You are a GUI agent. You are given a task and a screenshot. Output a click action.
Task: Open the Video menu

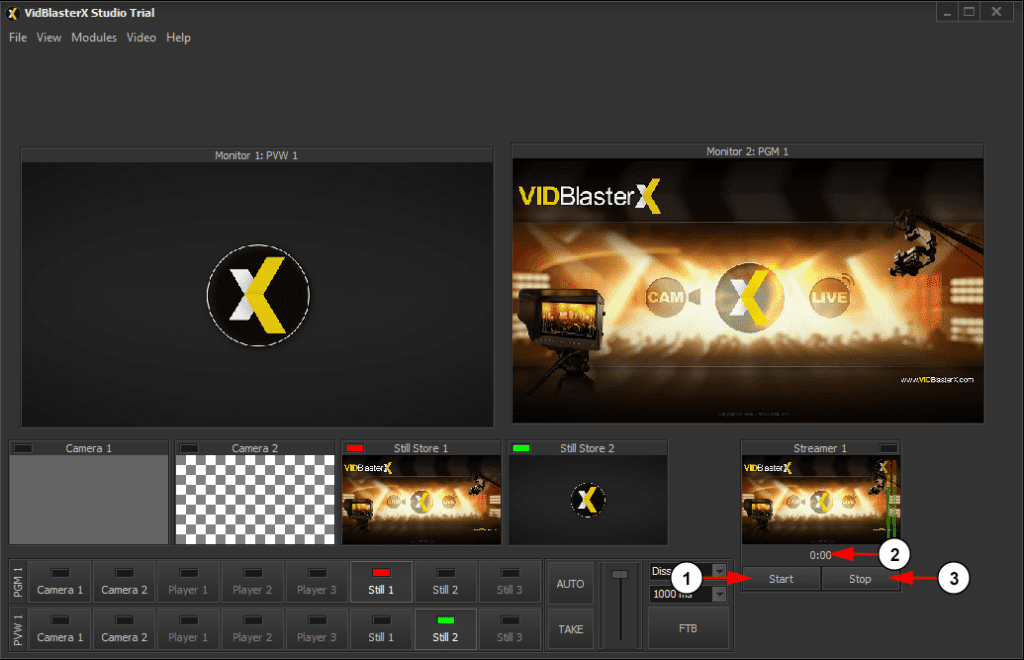click(x=141, y=38)
